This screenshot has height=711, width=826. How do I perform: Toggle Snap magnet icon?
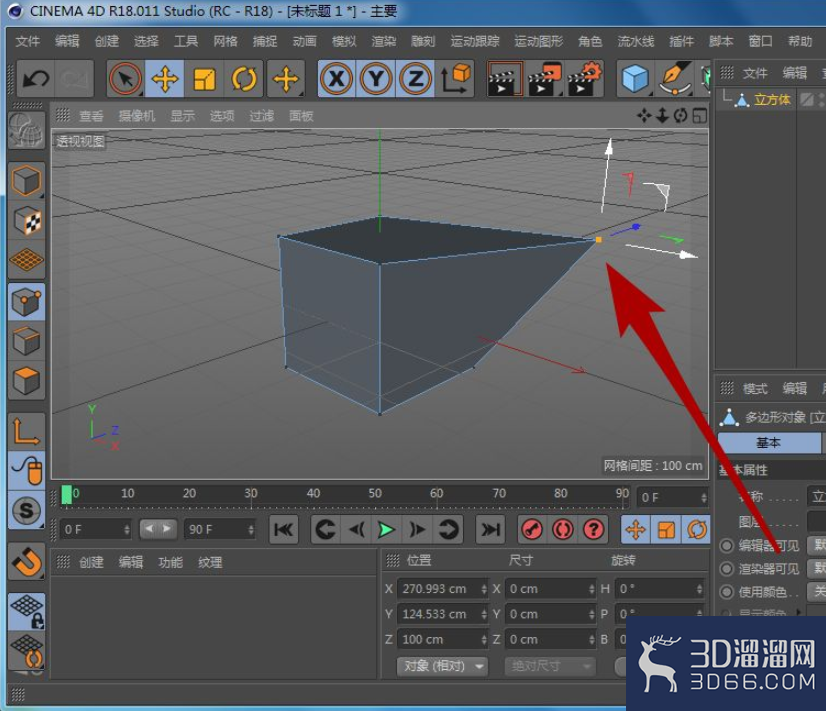(26, 561)
